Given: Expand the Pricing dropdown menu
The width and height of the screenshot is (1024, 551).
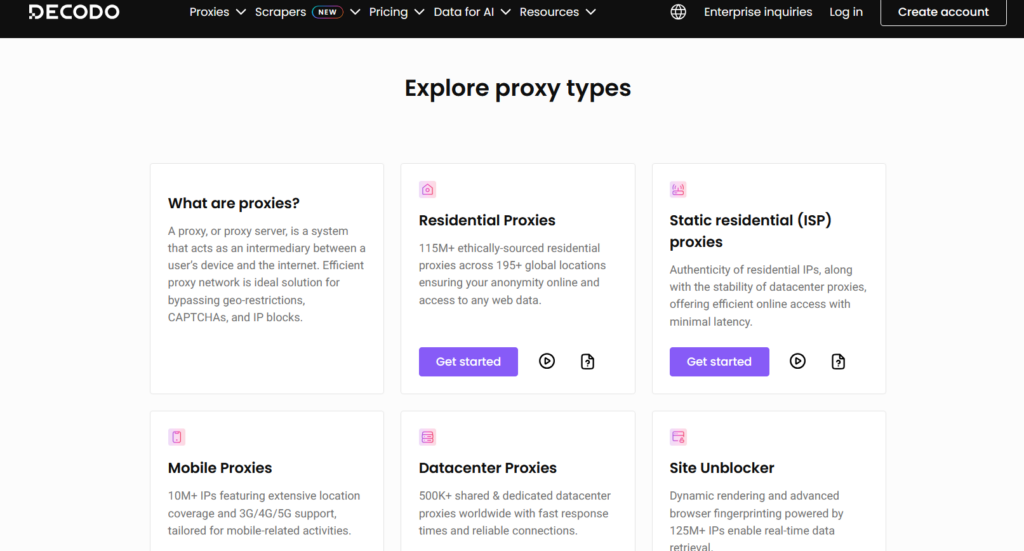Looking at the screenshot, I should pyautogui.click(x=396, y=12).
